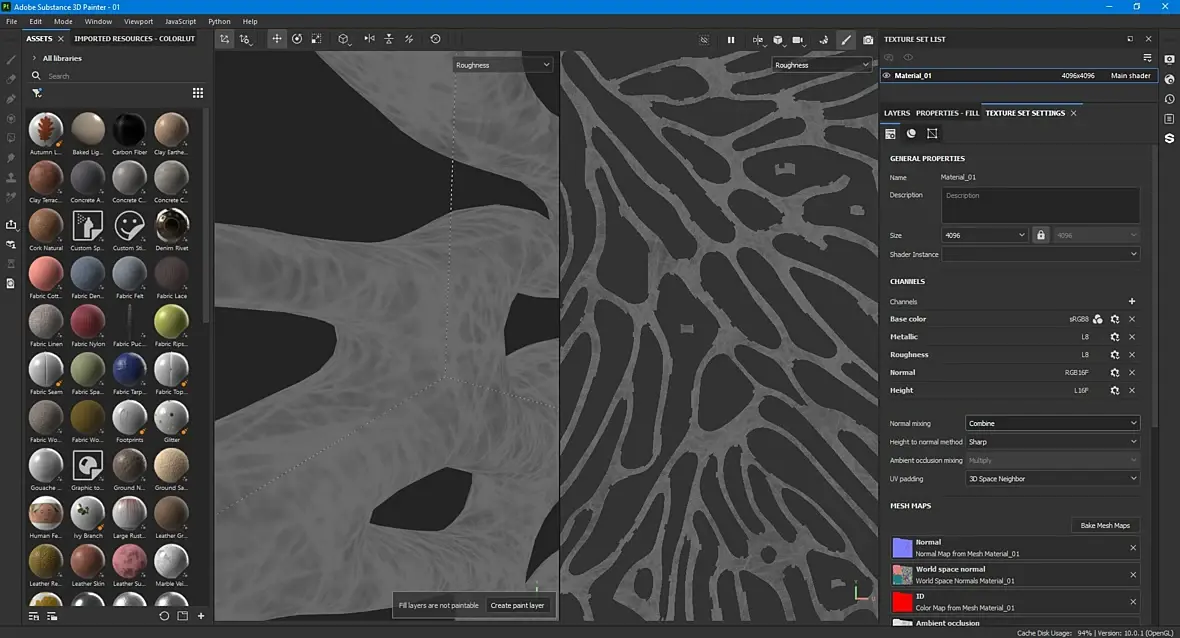Toggle visibility of Material_01 texture set
This screenshot has height=638, width=1180.
[887, 75]
